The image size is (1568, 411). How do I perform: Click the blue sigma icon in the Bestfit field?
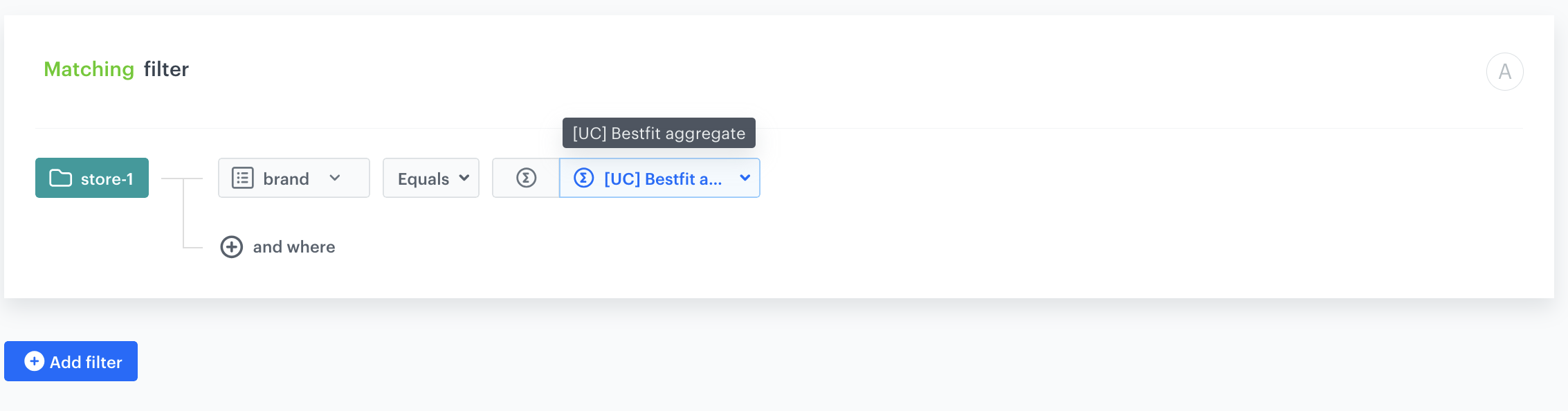click(583, 178)
